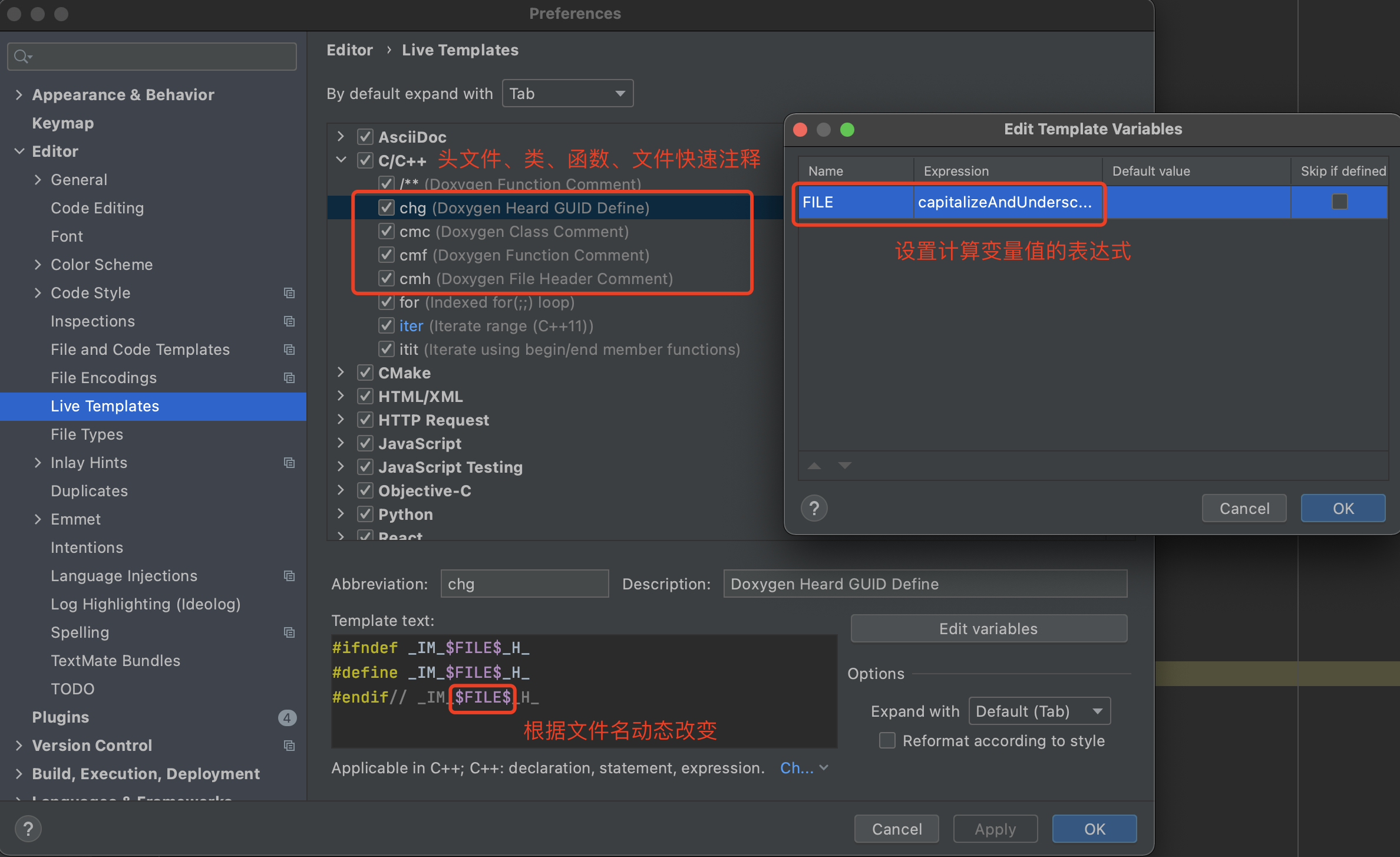Click the project-level icon beside File Encodings
Viewport: 1400px width, 857px height.
[289, 378]
